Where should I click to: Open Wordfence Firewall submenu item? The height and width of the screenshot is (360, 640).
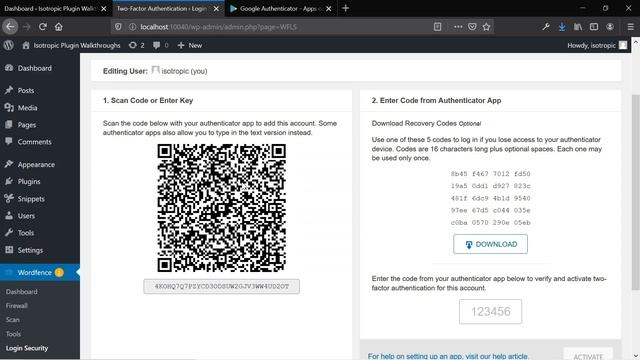(17, 306)
